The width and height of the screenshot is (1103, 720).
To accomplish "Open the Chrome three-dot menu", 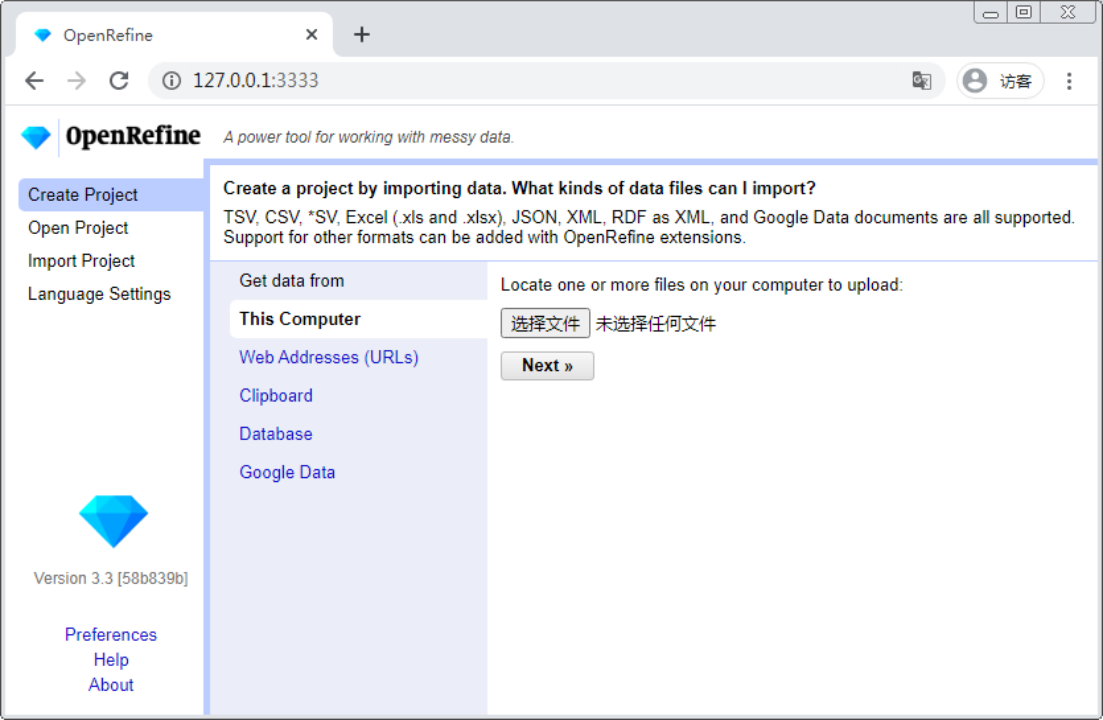I will point(1069,81).
